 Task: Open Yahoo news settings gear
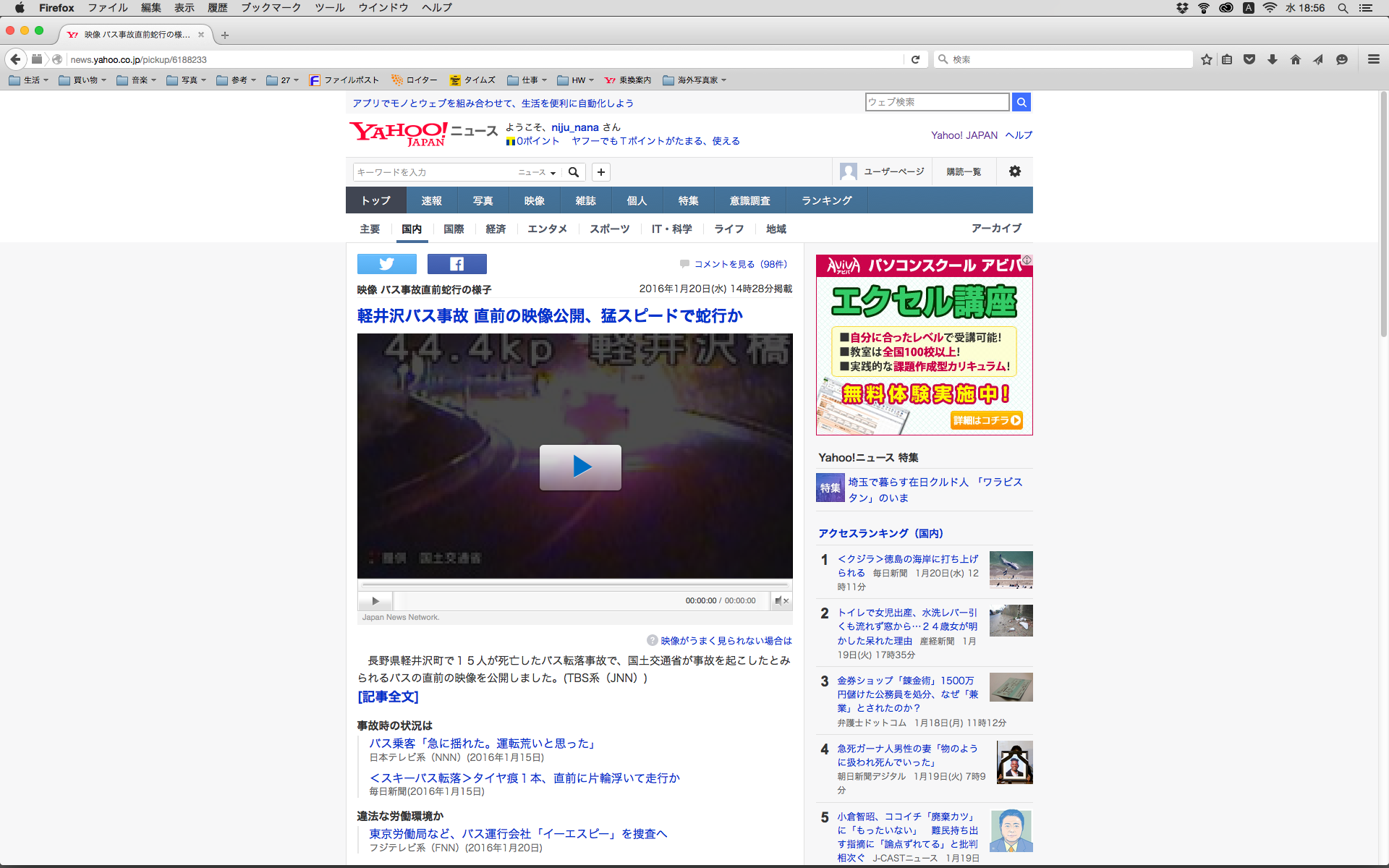tap(1014, 171)
